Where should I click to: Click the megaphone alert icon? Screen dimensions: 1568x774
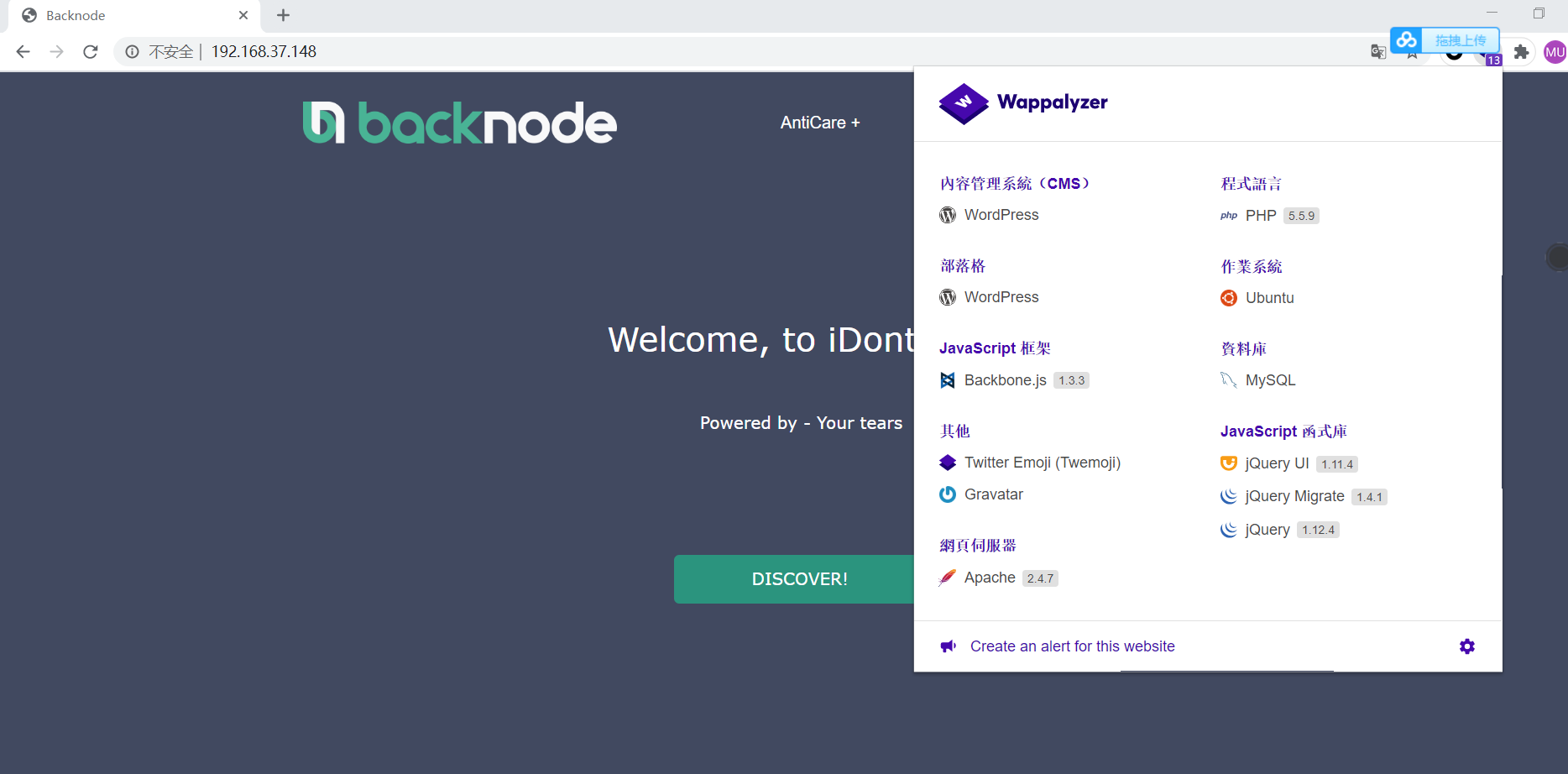click(949, 646)
